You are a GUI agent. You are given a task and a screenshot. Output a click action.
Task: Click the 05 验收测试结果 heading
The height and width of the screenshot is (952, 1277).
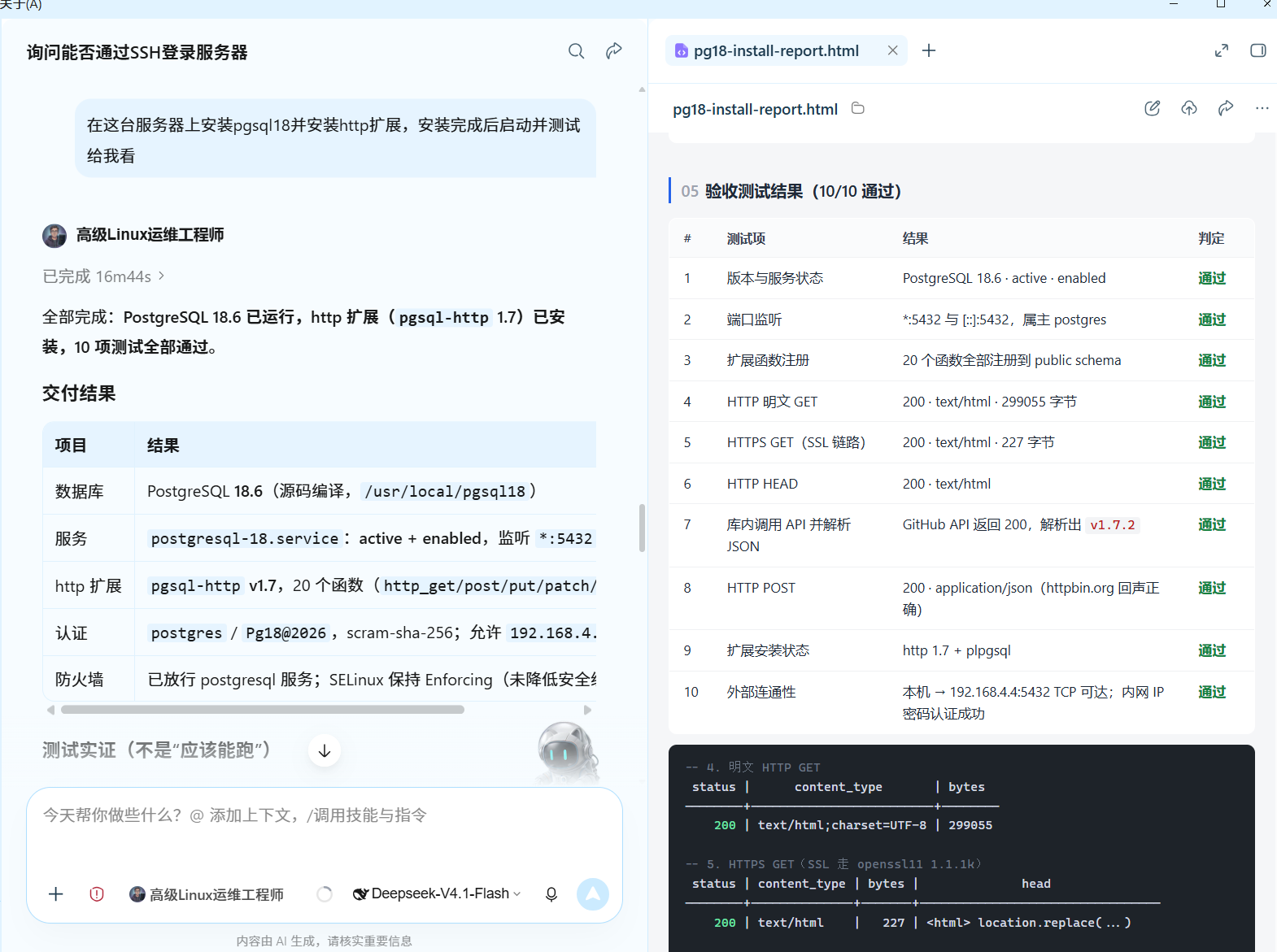tap(791, 191)
